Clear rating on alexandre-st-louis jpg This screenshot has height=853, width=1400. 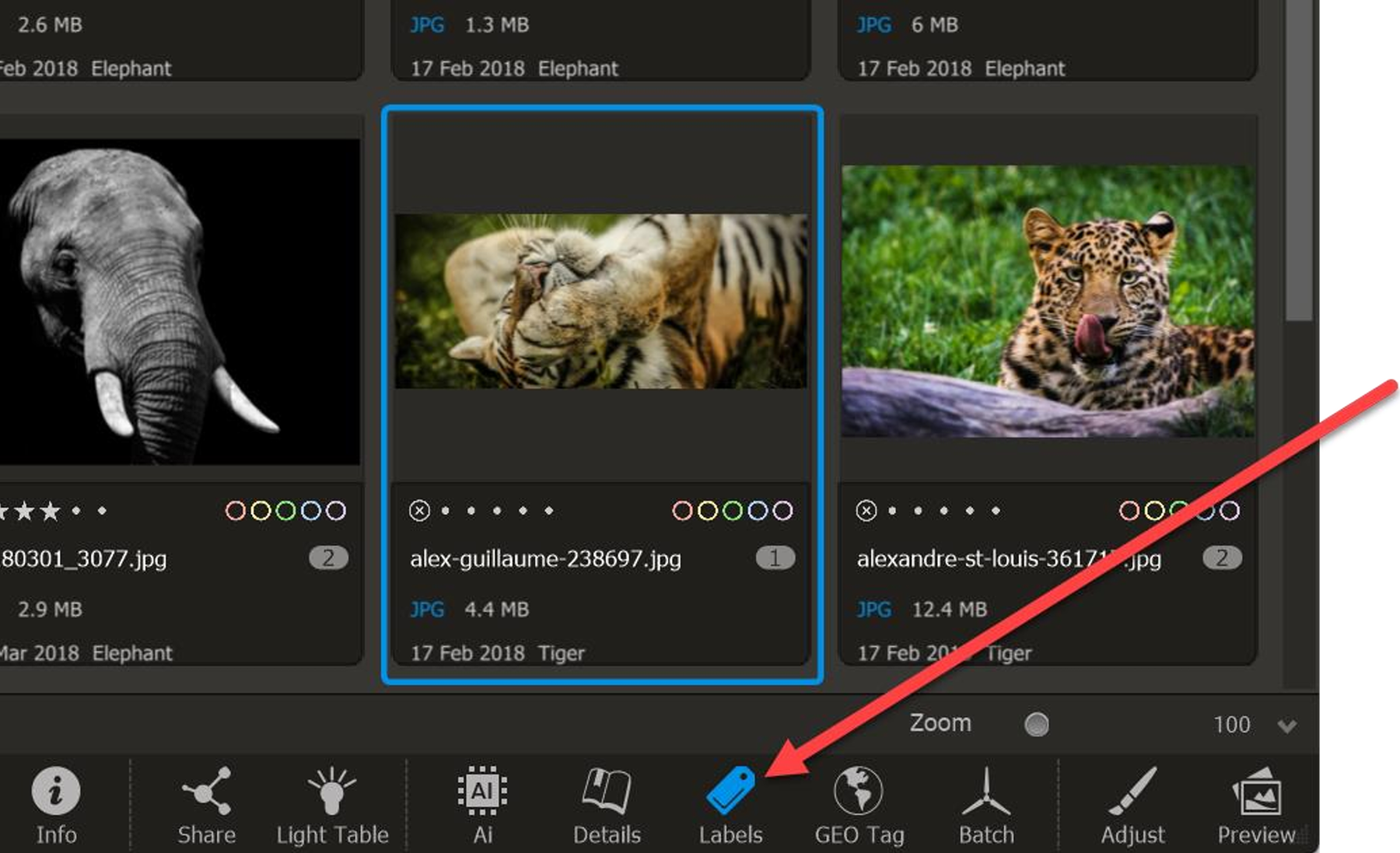pyautogui.click(x=866, y=511)
